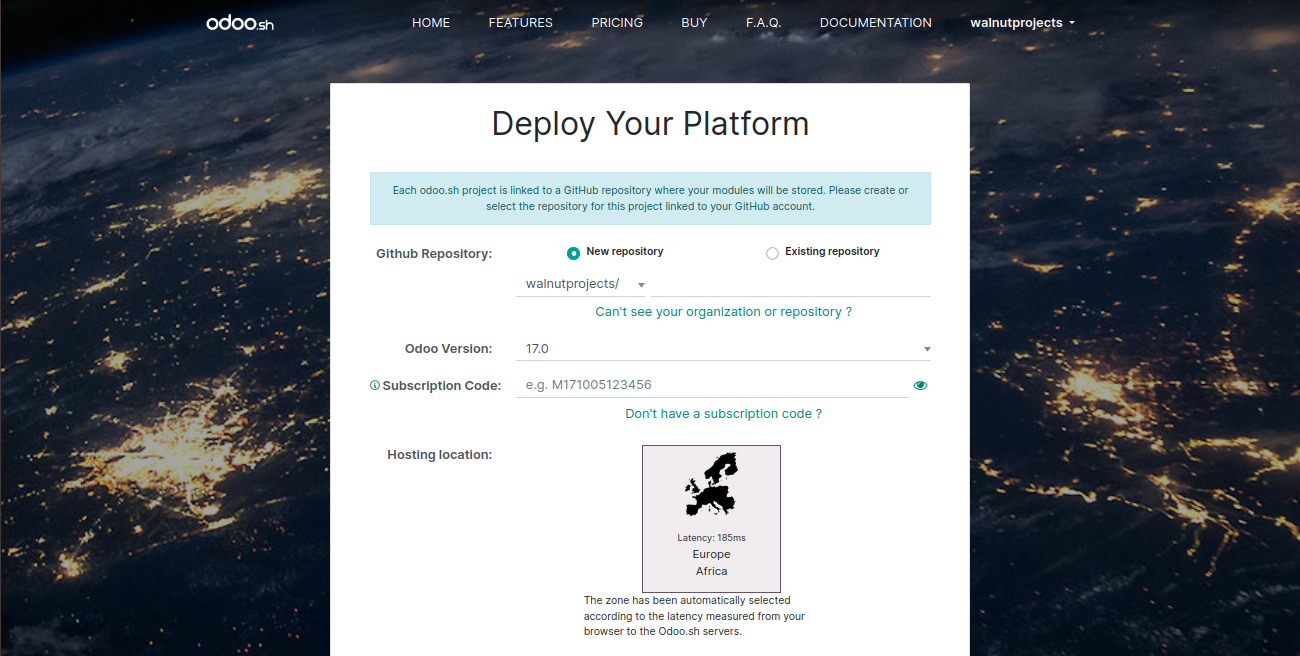This screenshot has height=656, width=1300.
Task: Navigate to PRICING in the navbar
Action: pyautogui.click(x=617, y=23)
